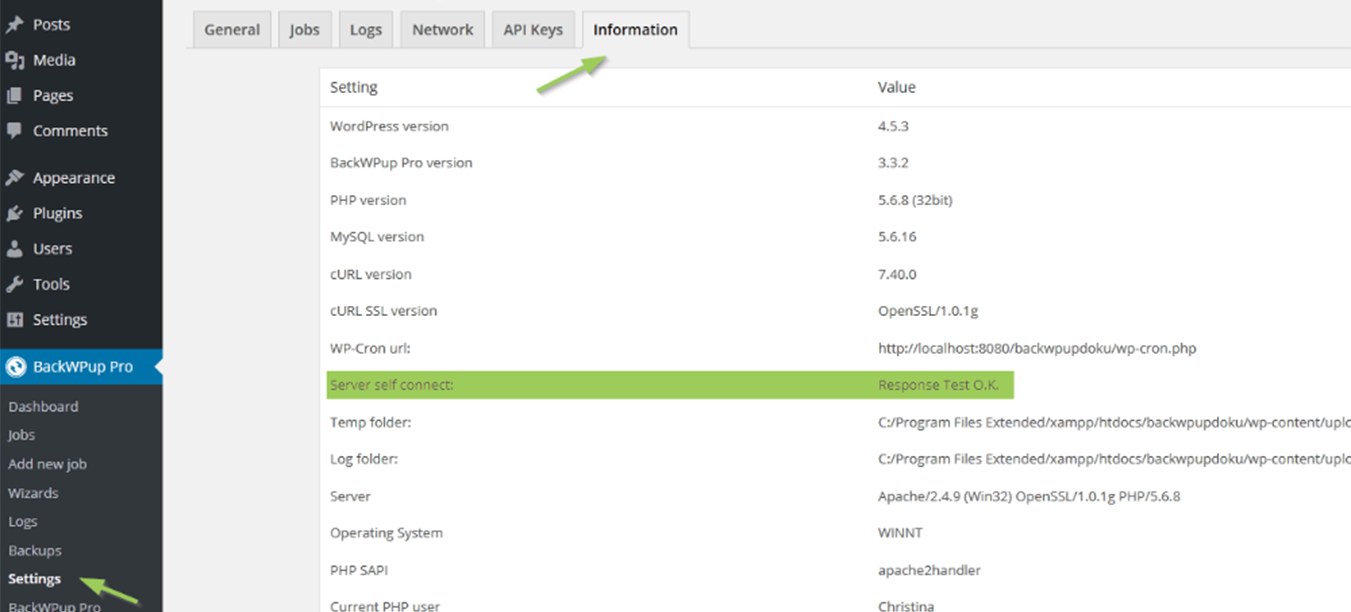The width and height of the screenshot is (1351, 612).
Task: Select BackWPup Pro in the sidebar
Action: (x=81, y=367)
